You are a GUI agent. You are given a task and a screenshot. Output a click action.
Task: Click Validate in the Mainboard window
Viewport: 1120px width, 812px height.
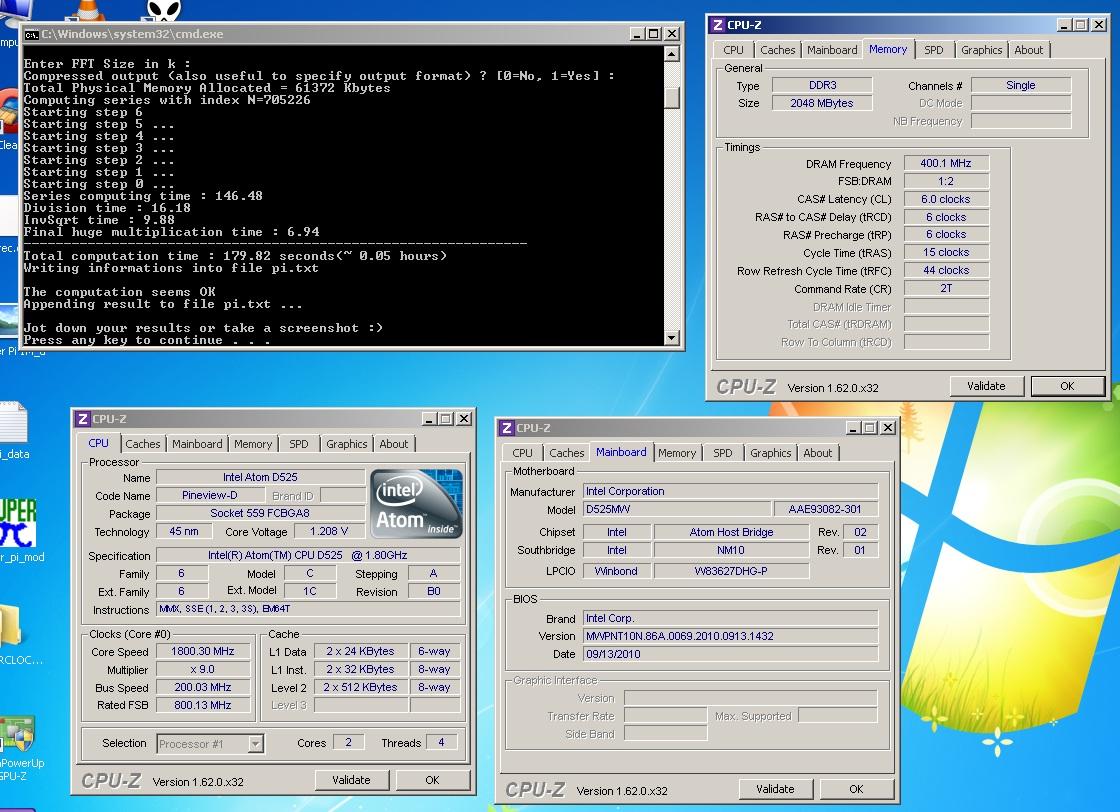click(x=775, y=789)
